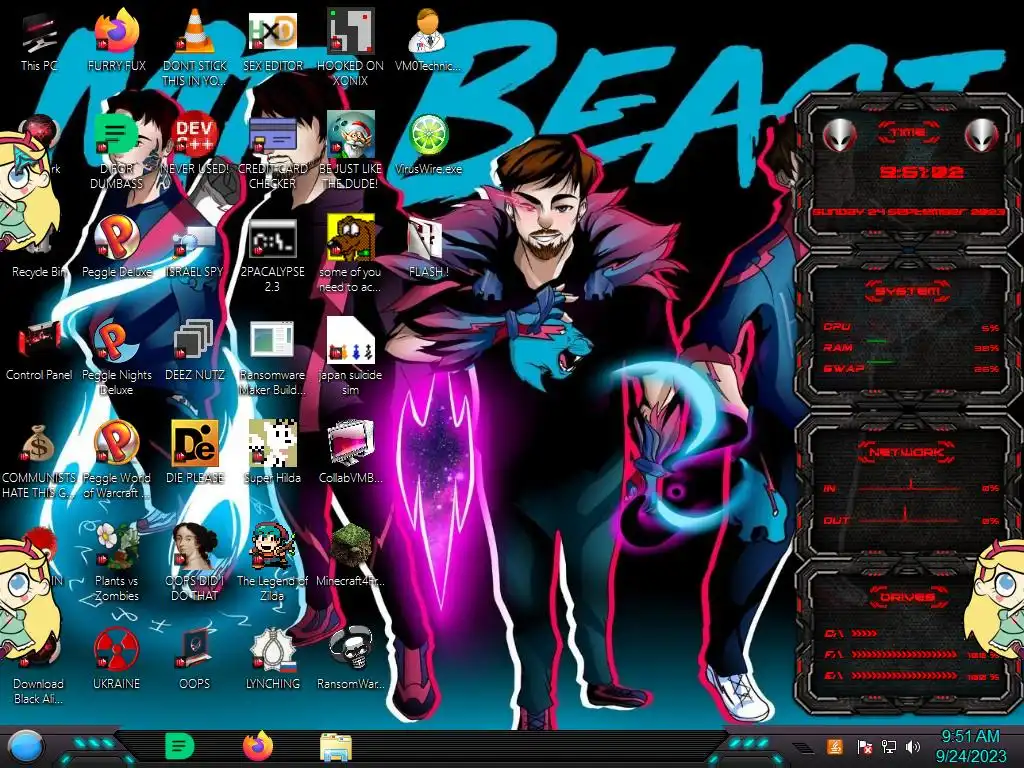Open the network tray icon
This screenshot has height=768, width=1024.
(889, 746)
